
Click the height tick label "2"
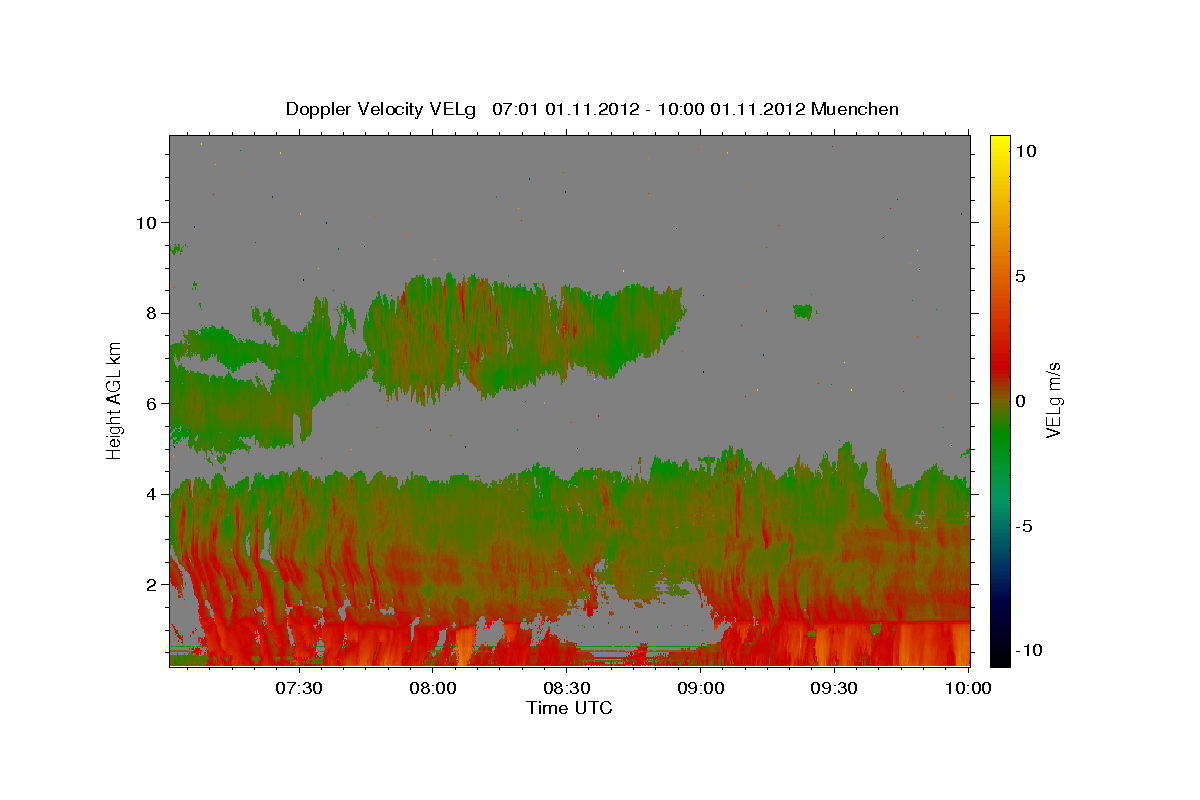[151, 584]
